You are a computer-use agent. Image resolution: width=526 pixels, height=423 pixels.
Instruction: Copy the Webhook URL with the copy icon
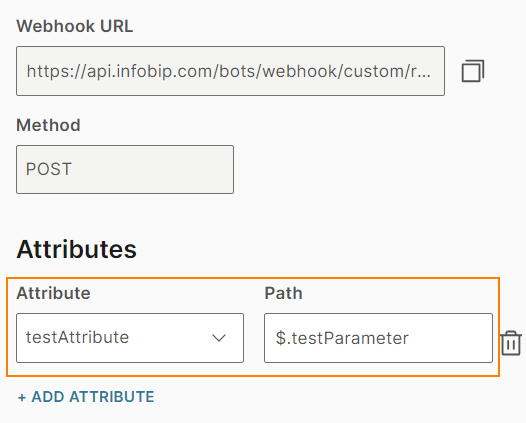pyautogui.click(x=473, y=71)
